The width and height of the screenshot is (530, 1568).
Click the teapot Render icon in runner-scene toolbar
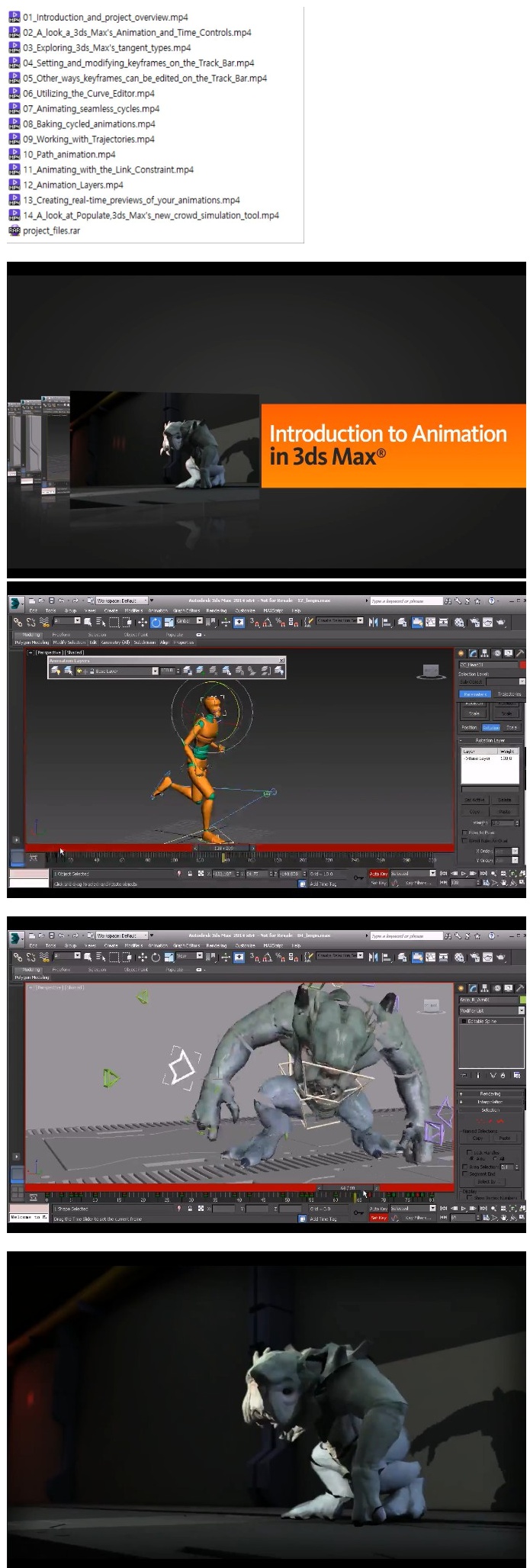(502, 622)
